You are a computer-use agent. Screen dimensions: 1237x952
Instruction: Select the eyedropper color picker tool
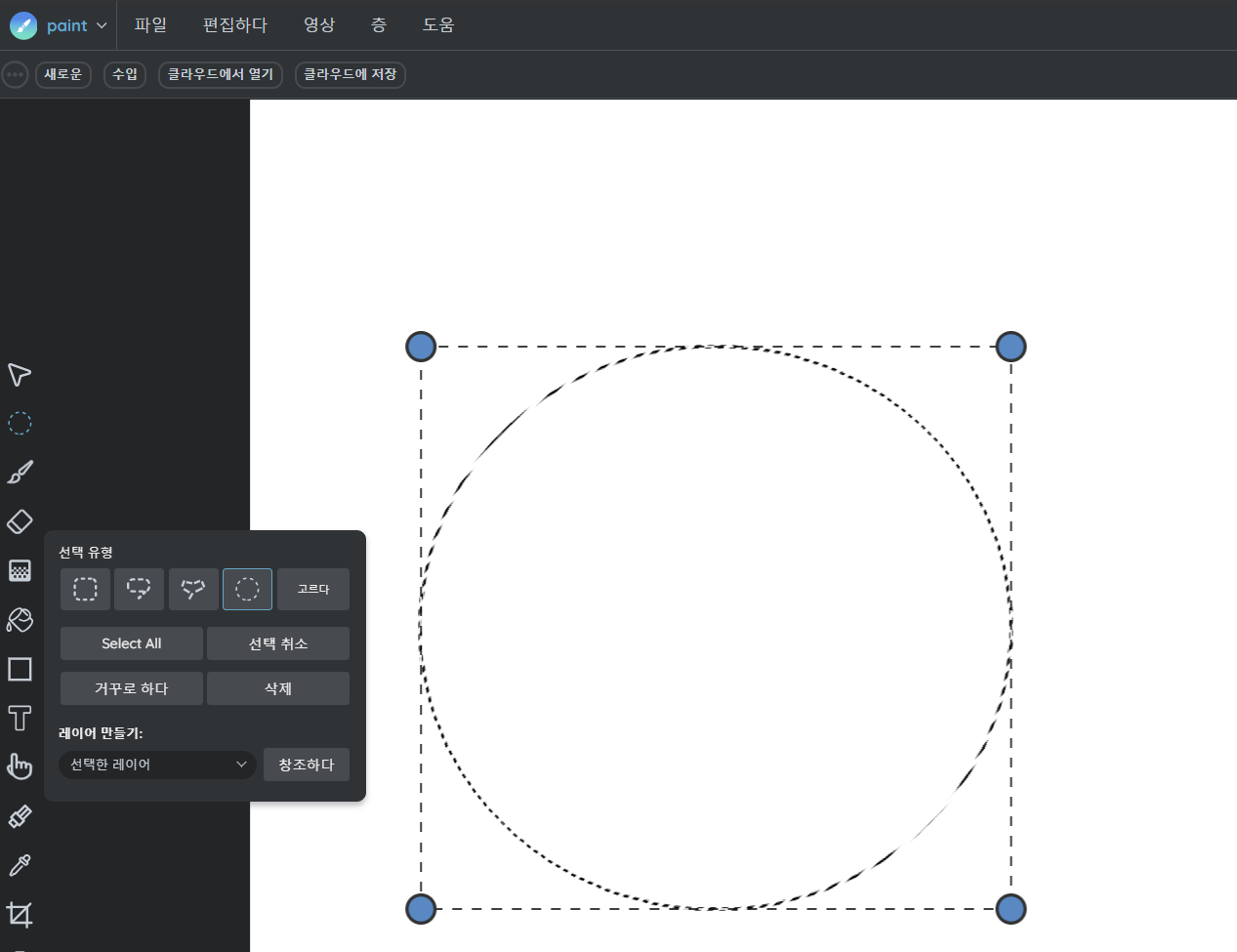[x=20, y=865]
